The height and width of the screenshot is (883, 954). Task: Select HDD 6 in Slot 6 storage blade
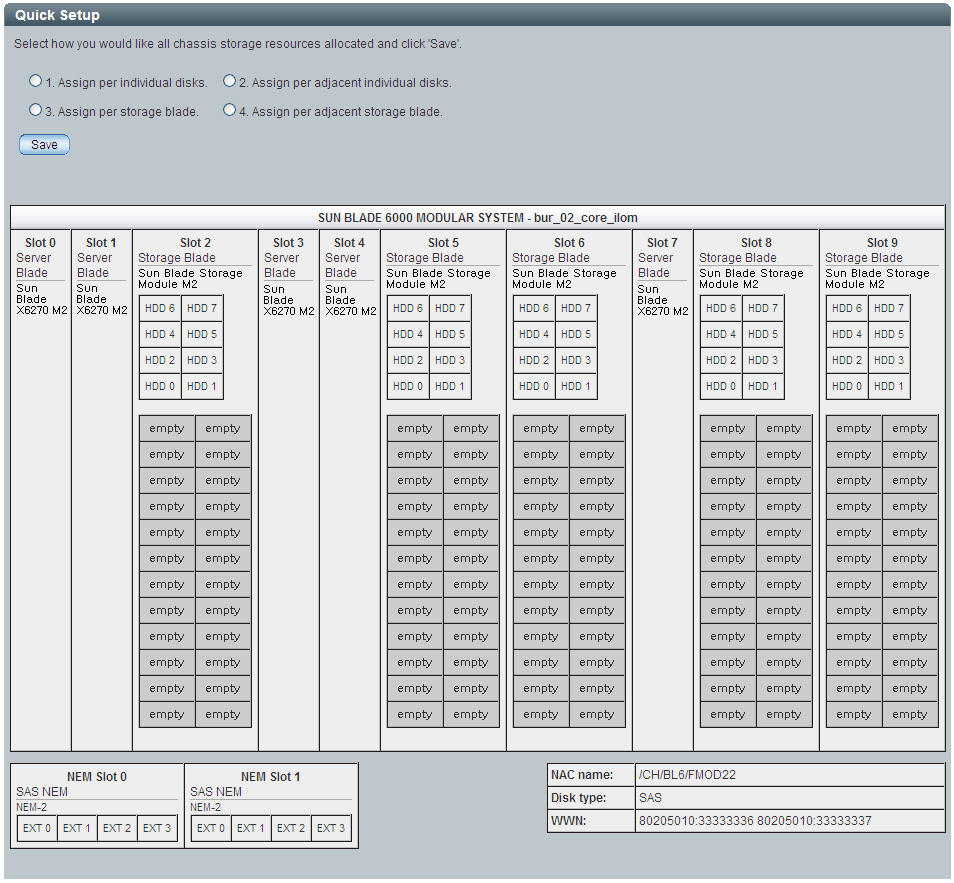[x=534, y=309]
